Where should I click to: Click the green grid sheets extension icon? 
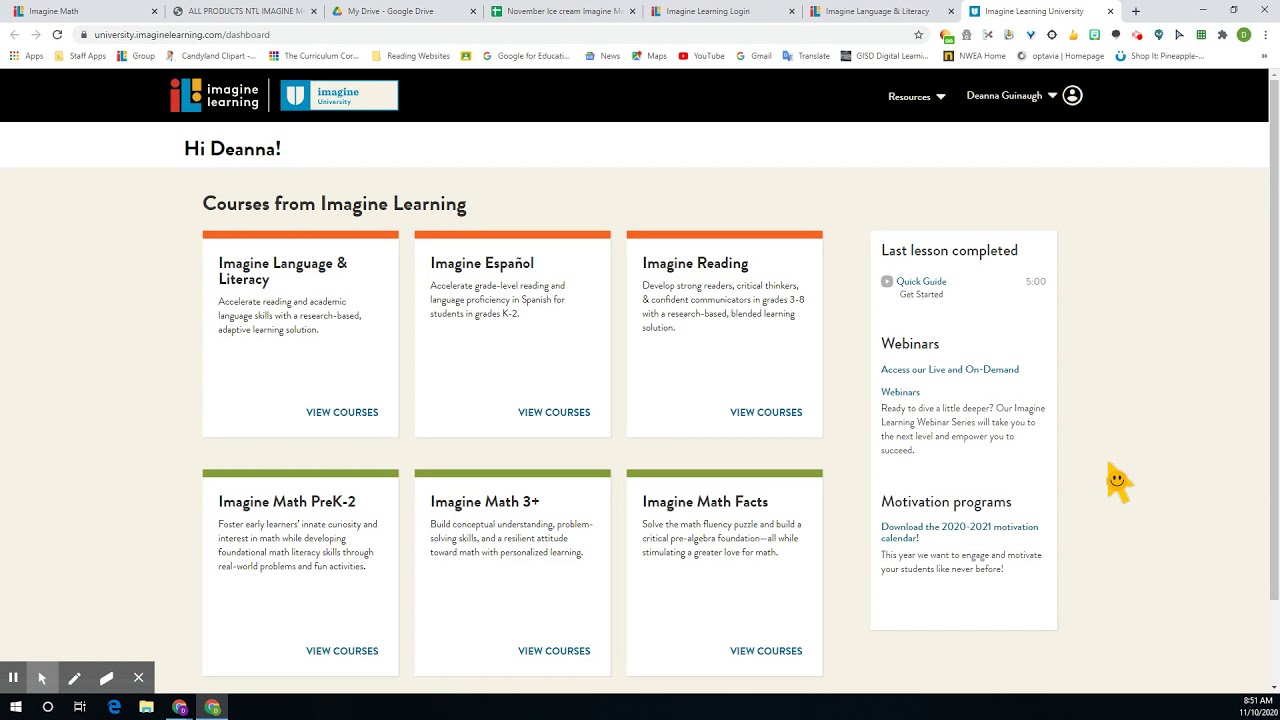pos(1201,35)
